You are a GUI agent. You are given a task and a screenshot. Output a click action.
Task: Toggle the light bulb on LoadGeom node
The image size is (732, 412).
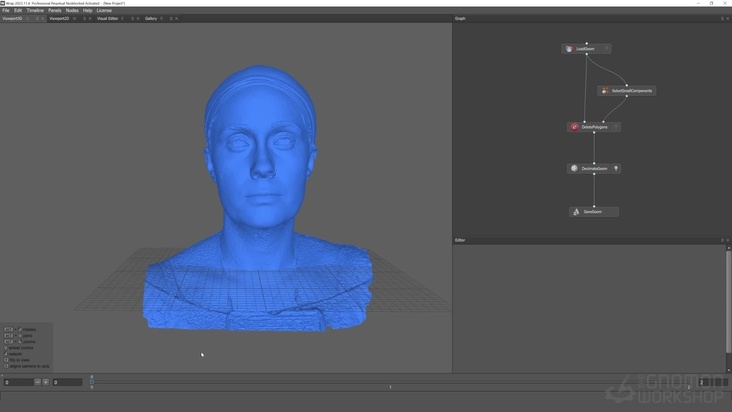coord(606,49)
